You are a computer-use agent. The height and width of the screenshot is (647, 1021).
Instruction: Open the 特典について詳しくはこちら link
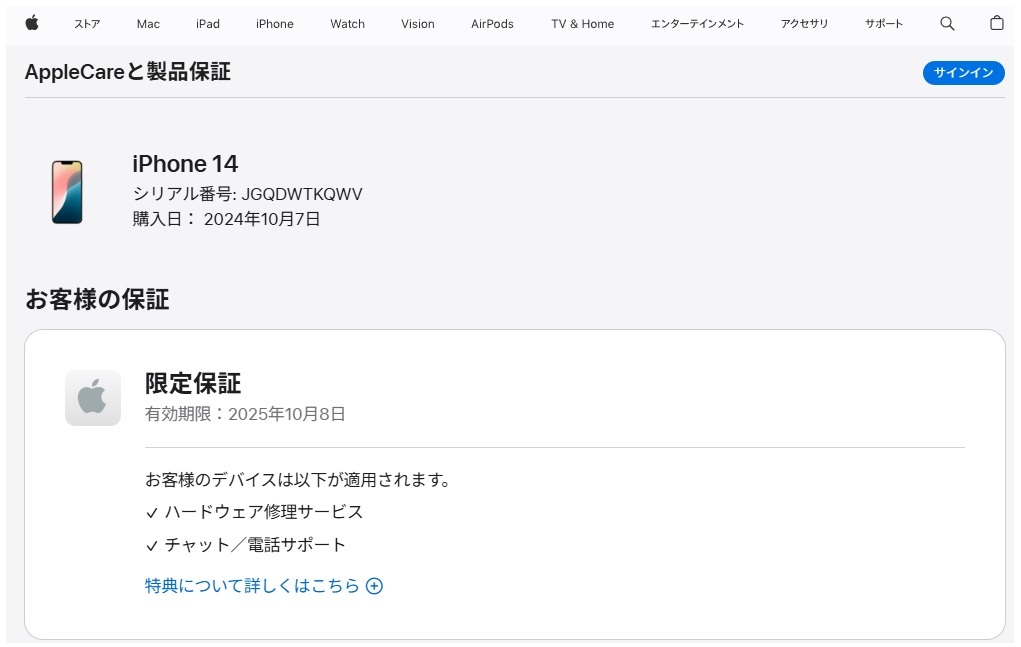[x=252, y=586]
